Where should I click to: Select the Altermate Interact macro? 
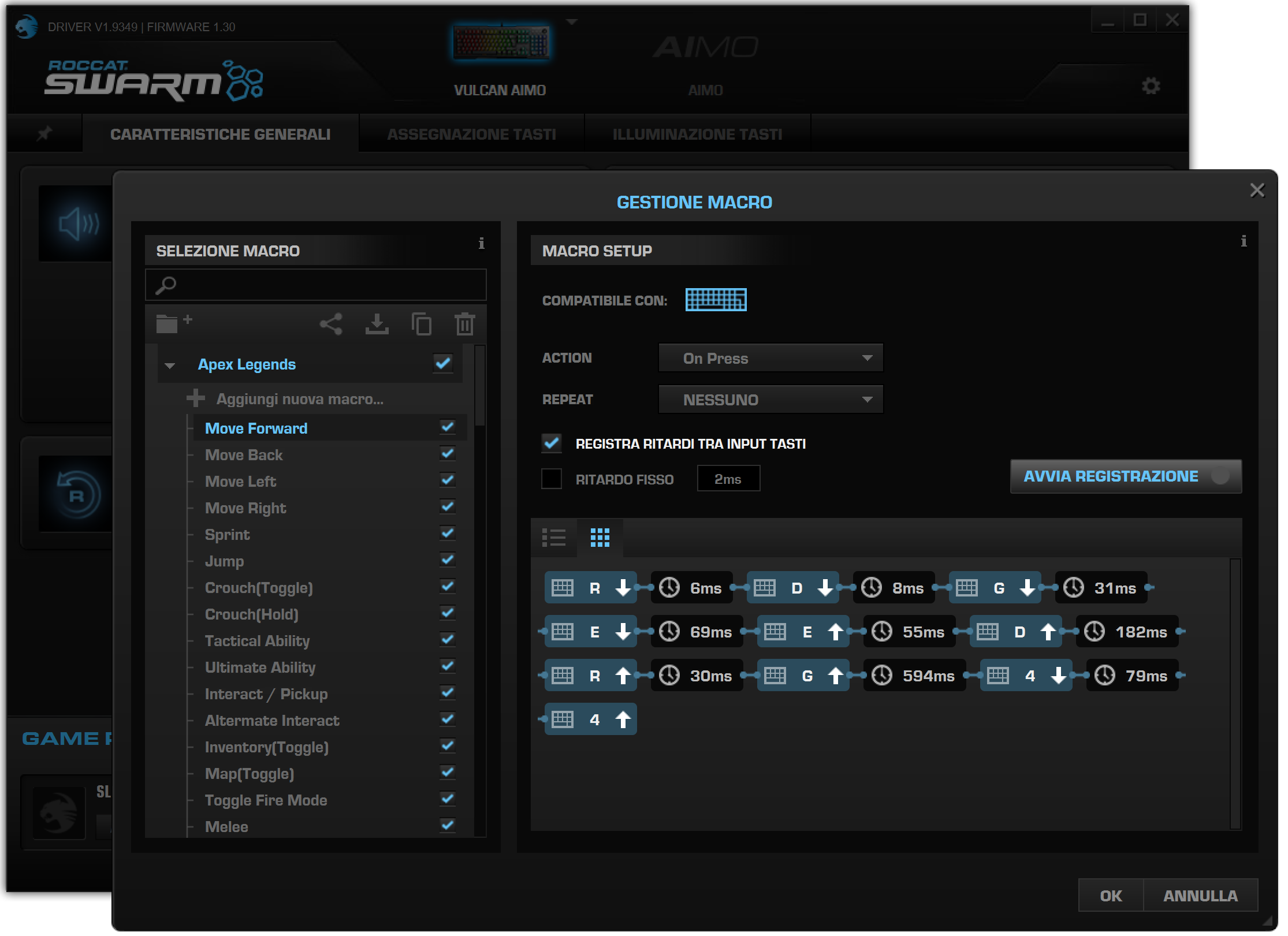(x=272, y=721)
